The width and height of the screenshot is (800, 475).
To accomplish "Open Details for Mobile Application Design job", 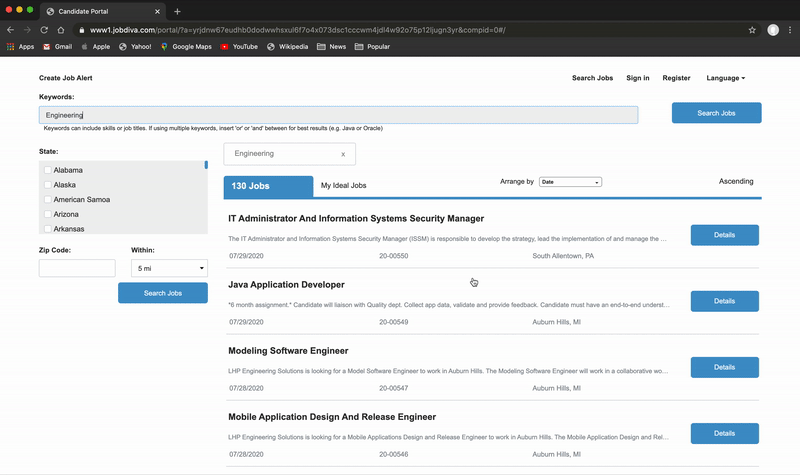I will (x=724, y=433).
